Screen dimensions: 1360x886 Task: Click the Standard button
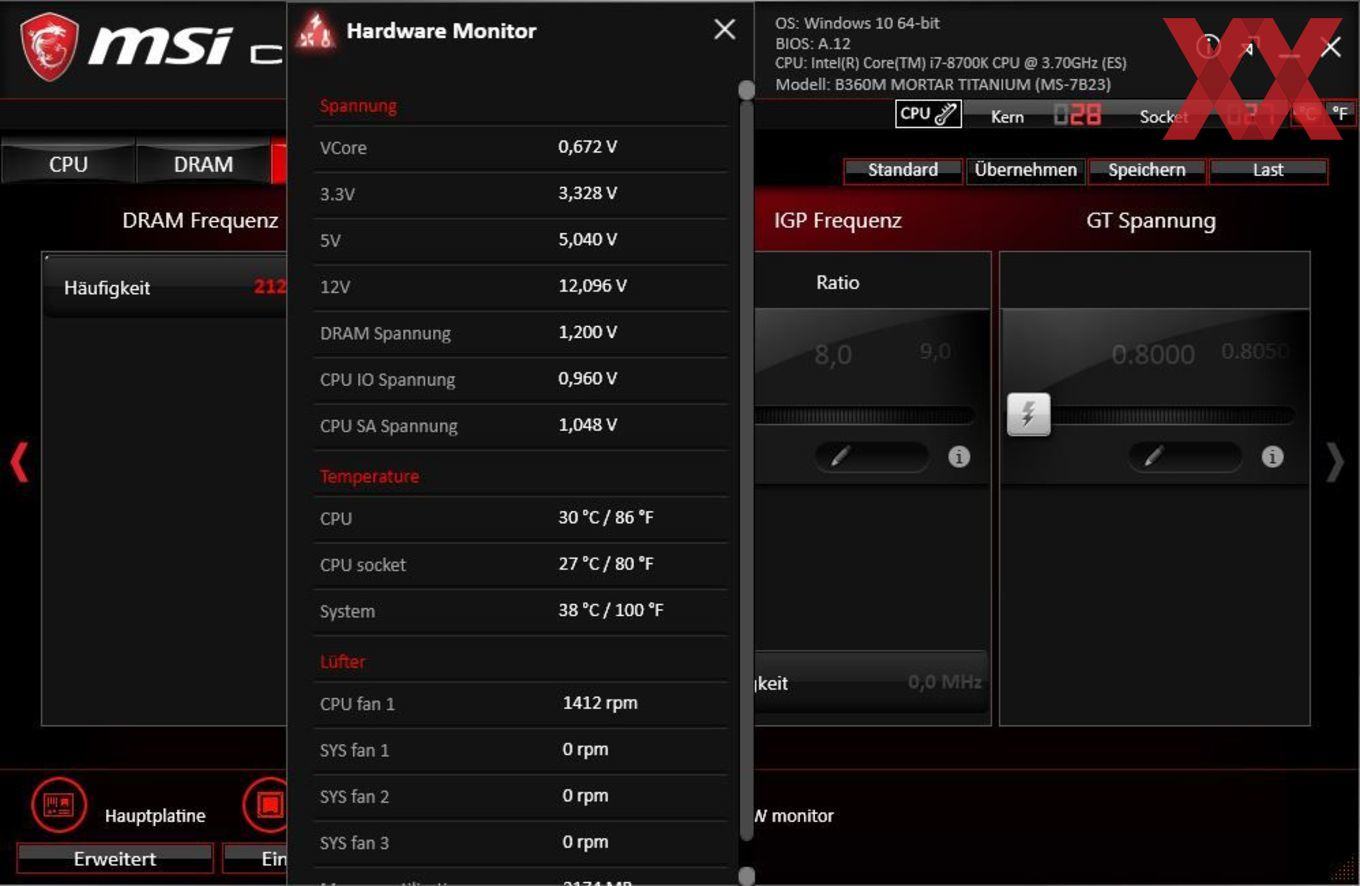(x=903, y=170)
